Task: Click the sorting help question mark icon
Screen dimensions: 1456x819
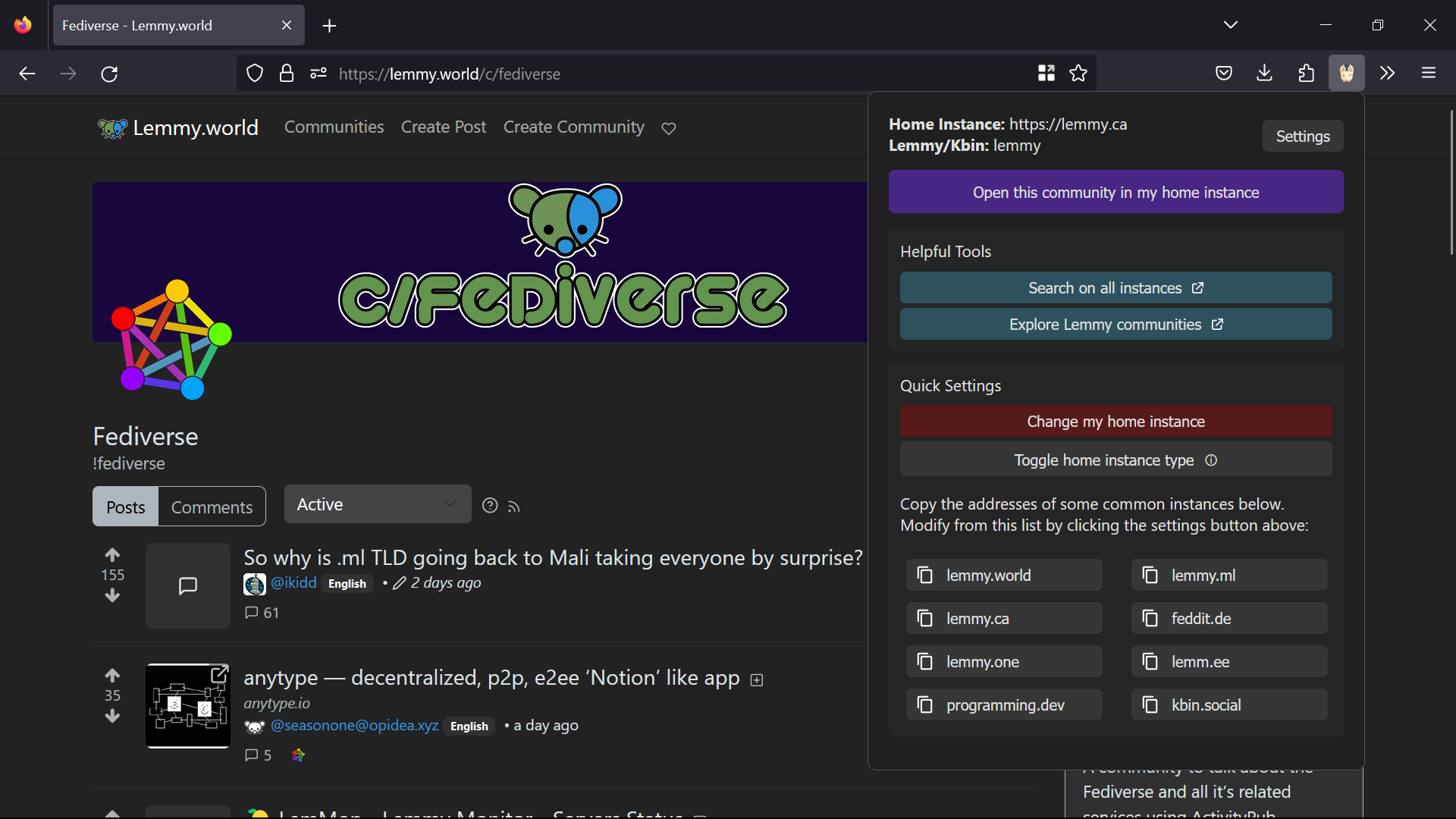Action: click(x=490, y=506)
